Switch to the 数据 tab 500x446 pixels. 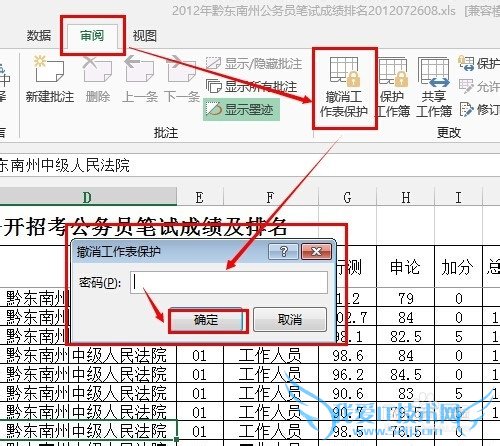39,35
